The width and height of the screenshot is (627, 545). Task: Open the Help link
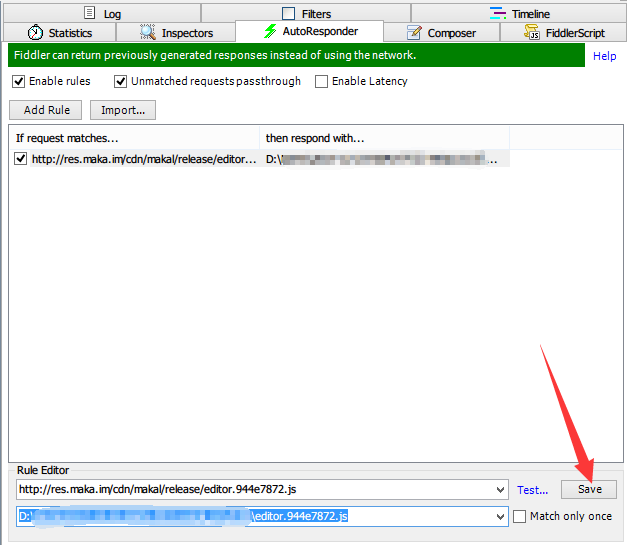(604, 56)
